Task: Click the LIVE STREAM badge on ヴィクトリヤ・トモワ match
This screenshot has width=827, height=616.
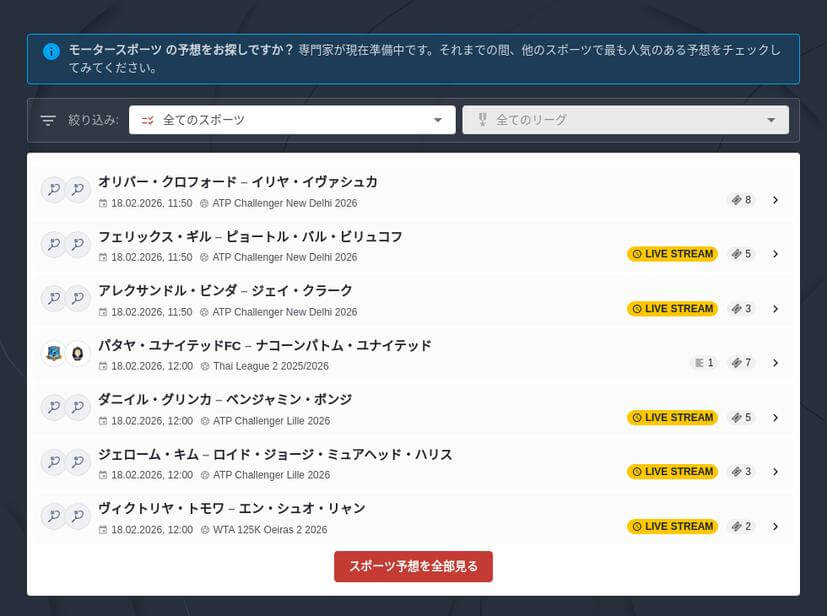Action: [672, 526]
